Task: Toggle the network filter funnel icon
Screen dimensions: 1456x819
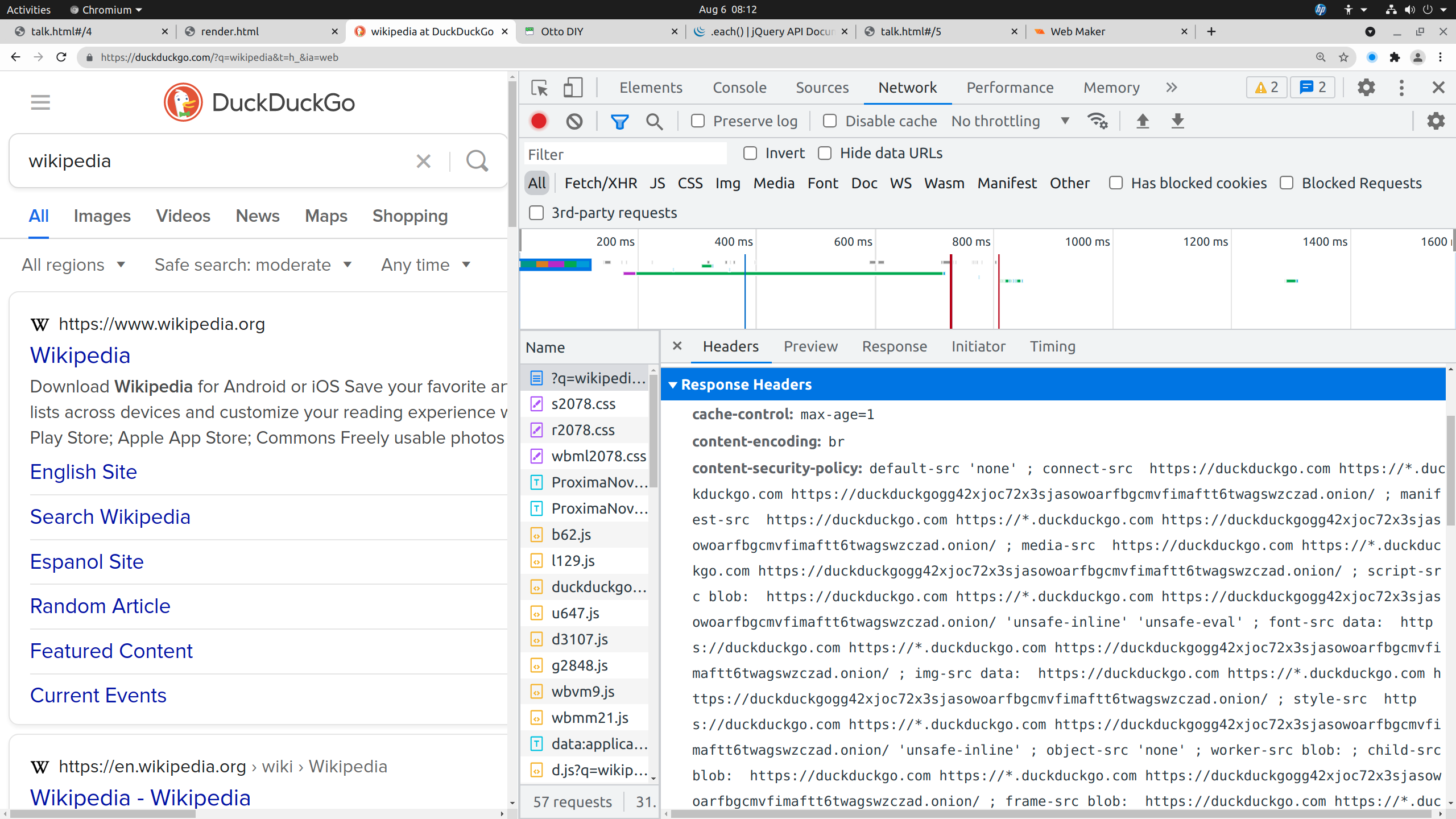Action: coord(619,121)
